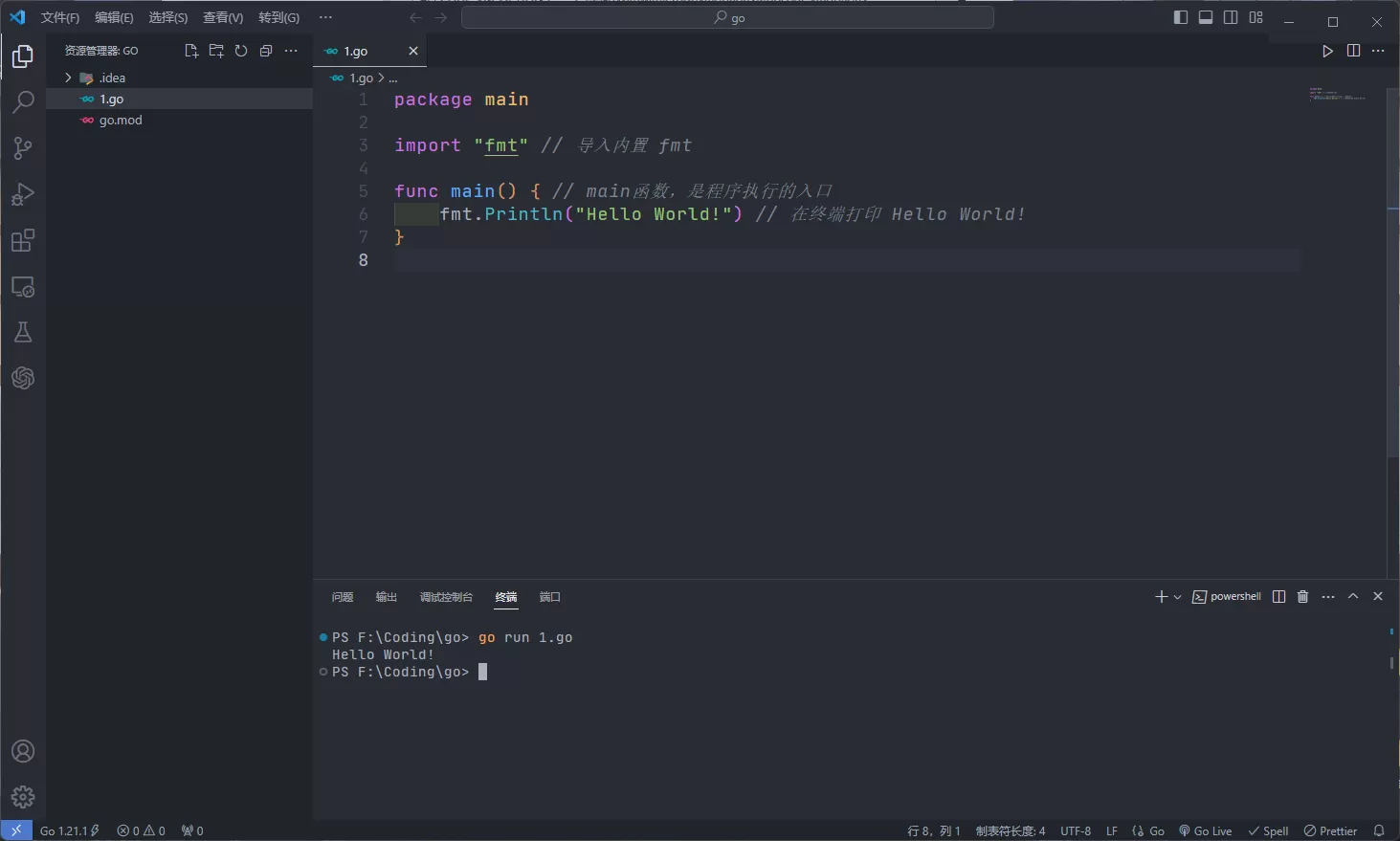The image size is (1400, 841).
Task: Create a new file in the explorer
Action: pos(191,51)
